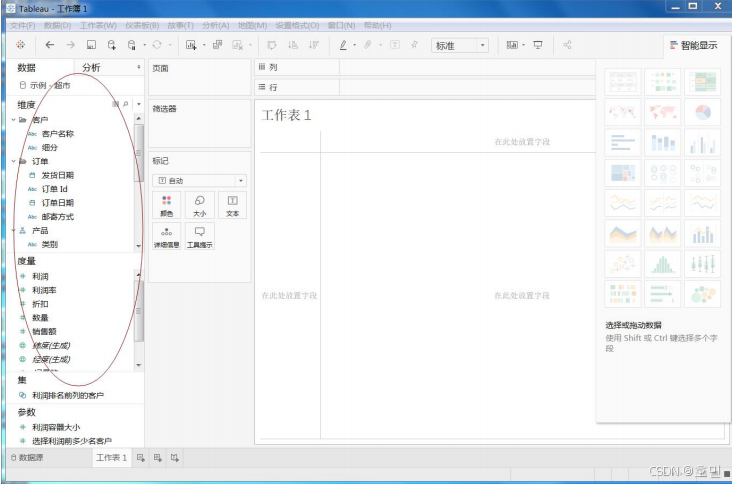Click the new worksheet chart icon
Screen dimensions: 732x484
click(x=191, y=45)
